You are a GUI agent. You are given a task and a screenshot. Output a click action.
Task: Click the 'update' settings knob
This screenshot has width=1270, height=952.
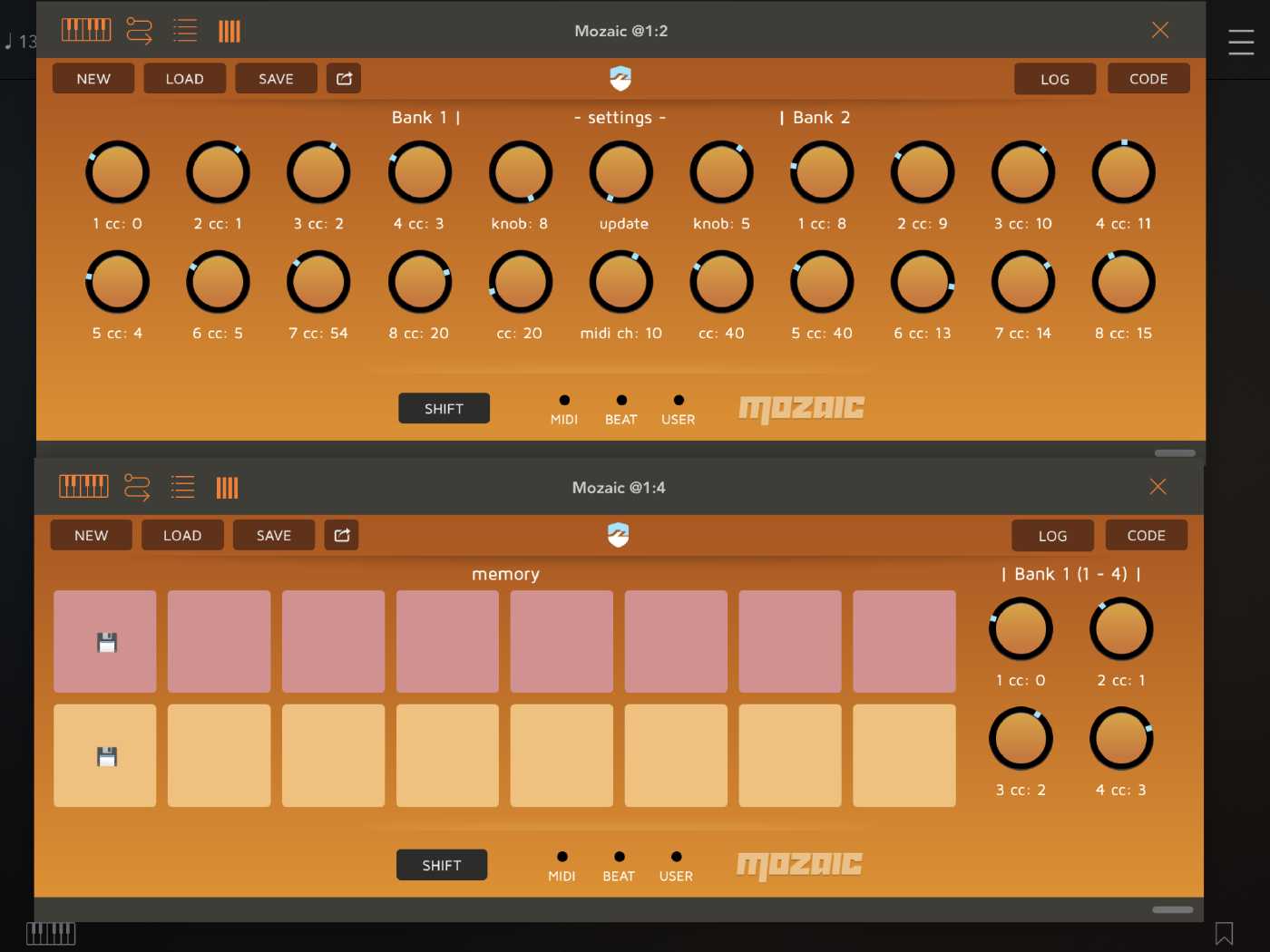pos(621,172)
